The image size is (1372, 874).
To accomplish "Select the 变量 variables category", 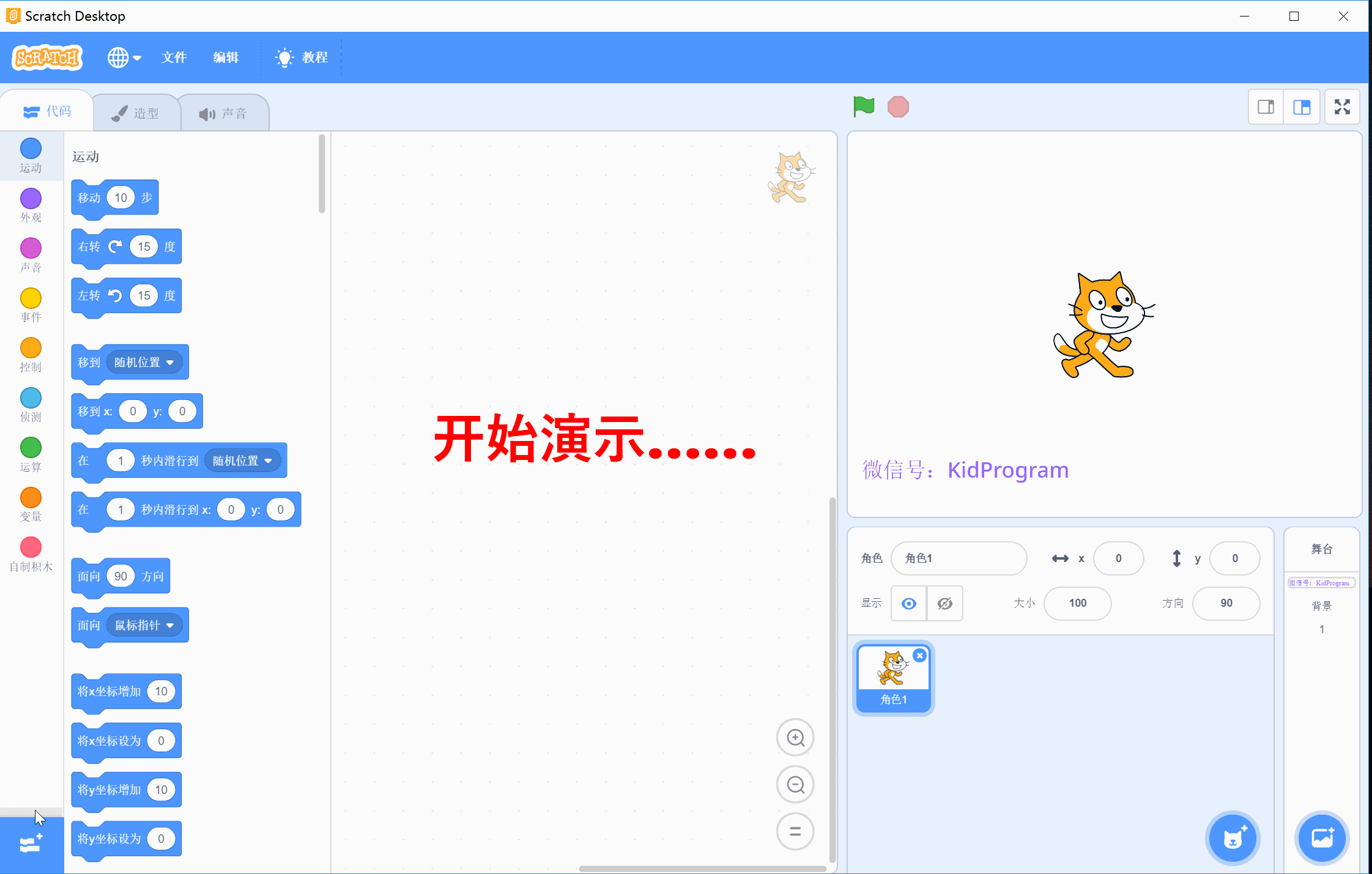I will click(31, 505).
